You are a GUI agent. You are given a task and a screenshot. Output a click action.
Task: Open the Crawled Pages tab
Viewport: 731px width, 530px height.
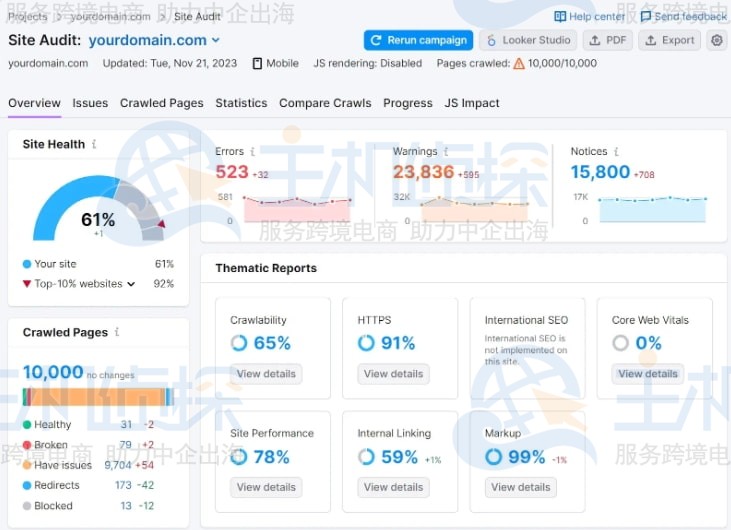pyautogui.click(x=161, y=103)
